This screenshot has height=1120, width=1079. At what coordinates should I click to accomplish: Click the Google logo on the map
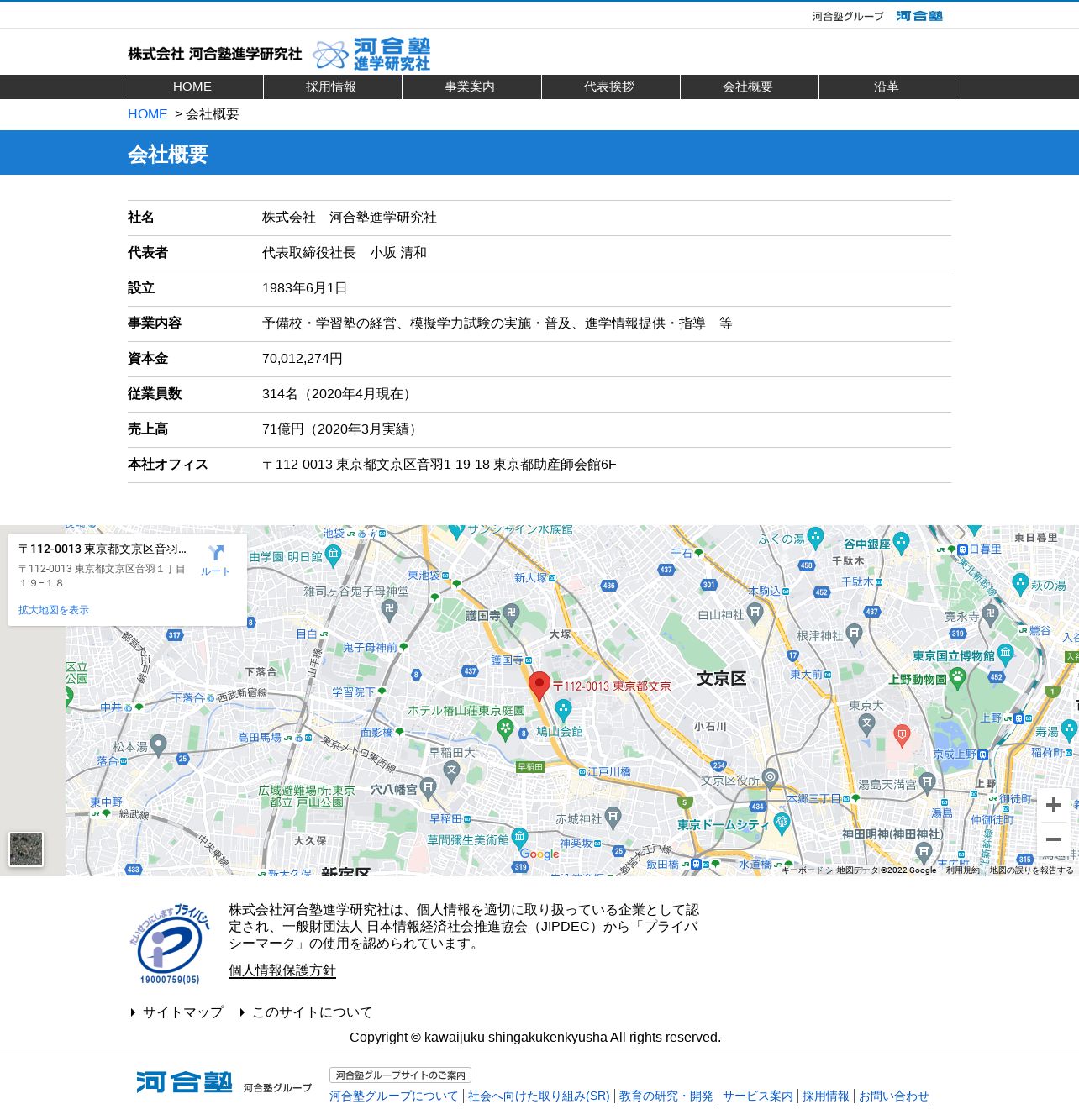point(539,854)
